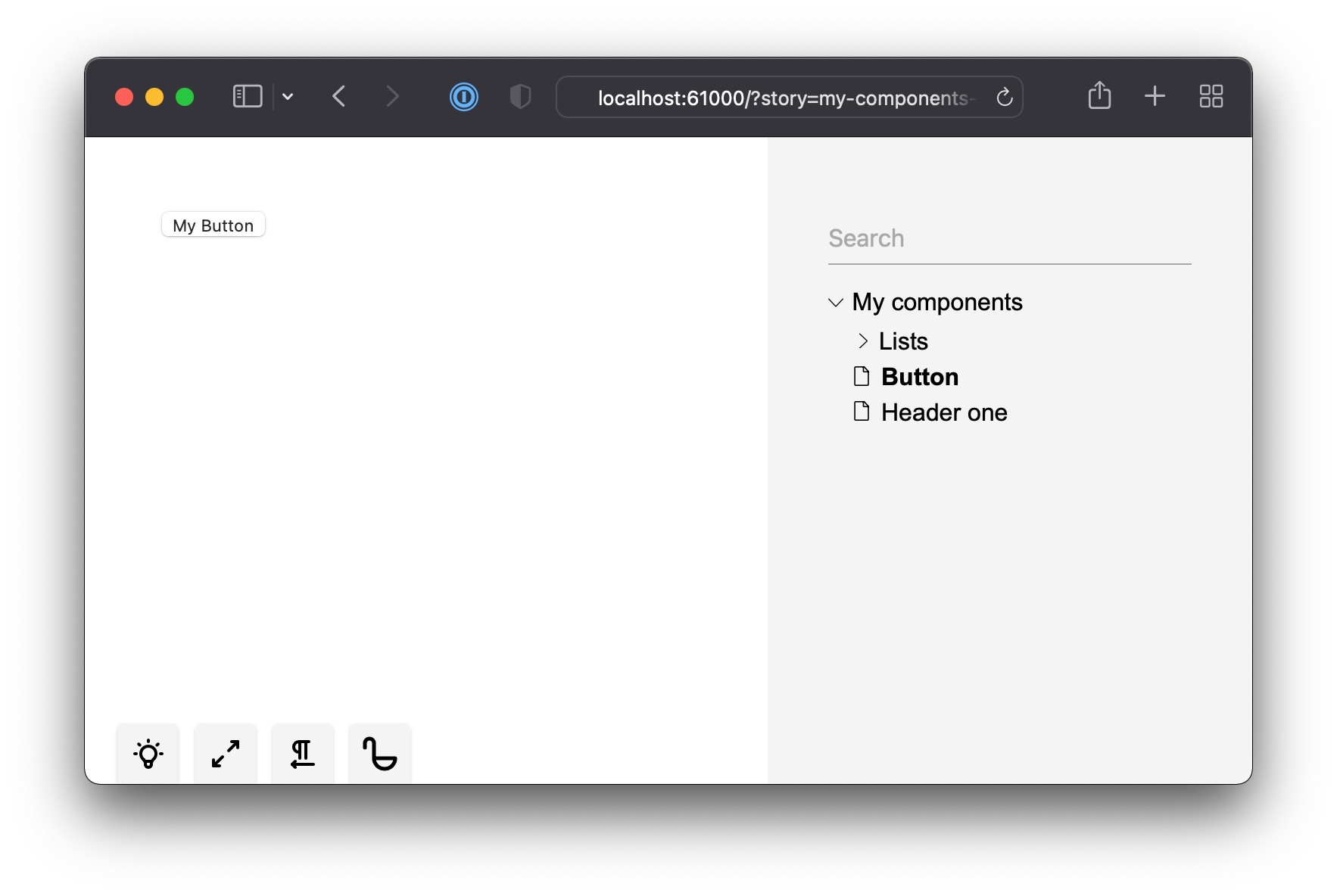Open a new tab with the plus icon
The image size is (1337, 896).
[x=1155, y=96]
